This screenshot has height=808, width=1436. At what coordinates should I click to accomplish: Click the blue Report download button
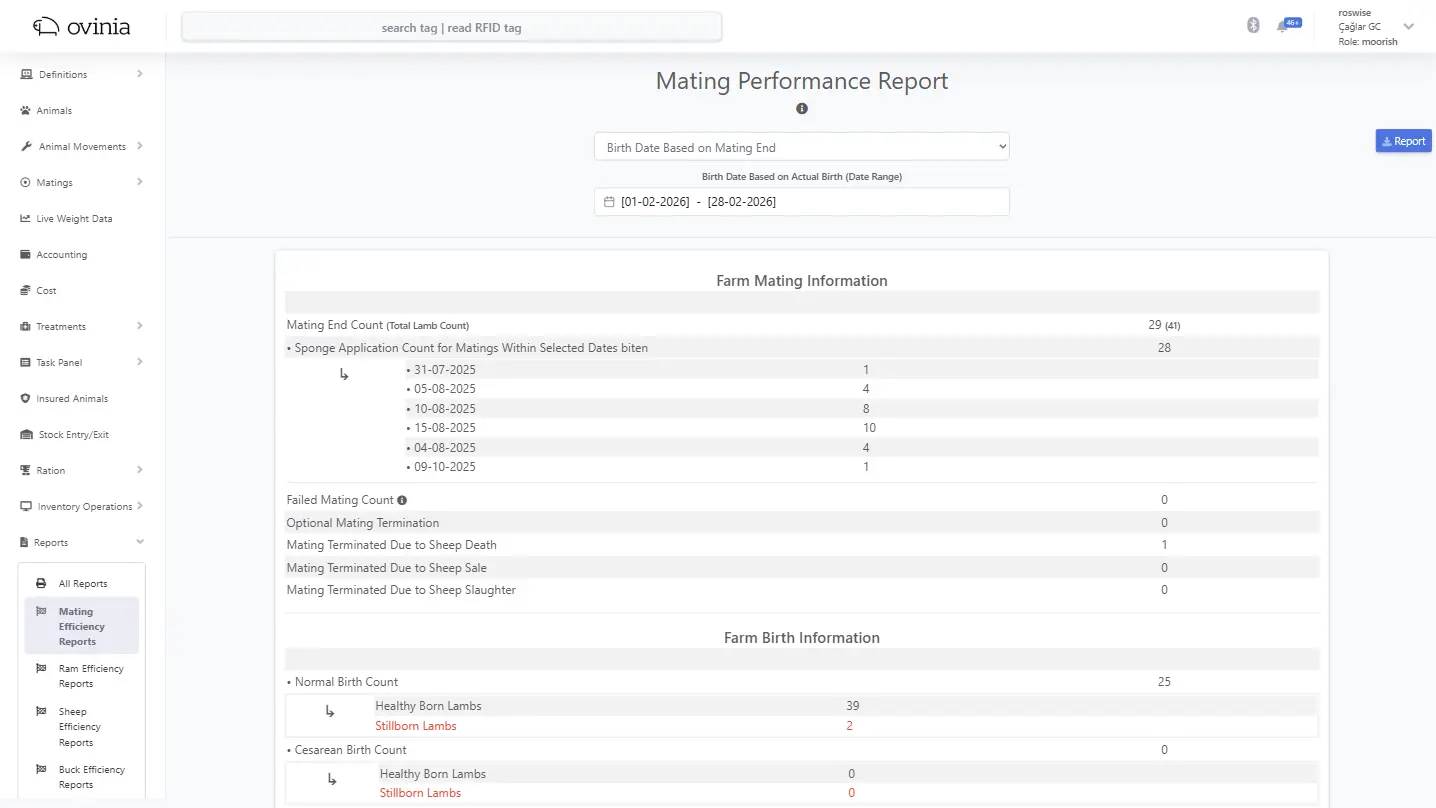[1403, 140]
